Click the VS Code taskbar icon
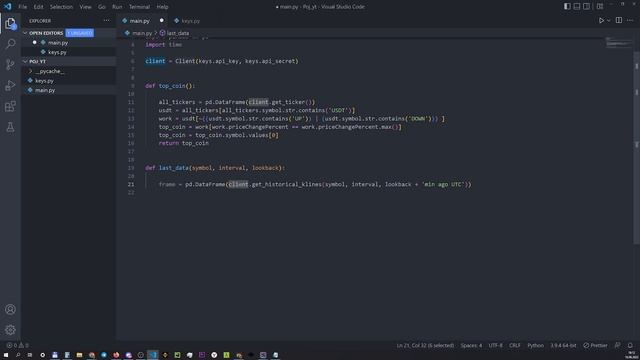The image size is (640, 360). [x=153, y=355]
